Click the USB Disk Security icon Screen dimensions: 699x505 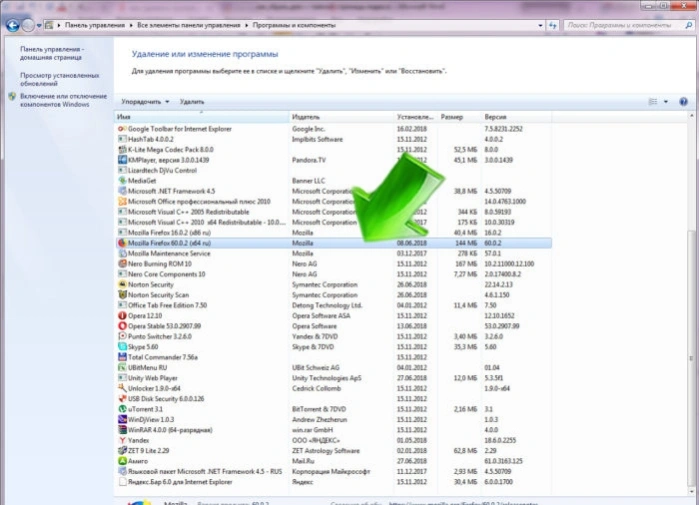click(x=122, y=398)
